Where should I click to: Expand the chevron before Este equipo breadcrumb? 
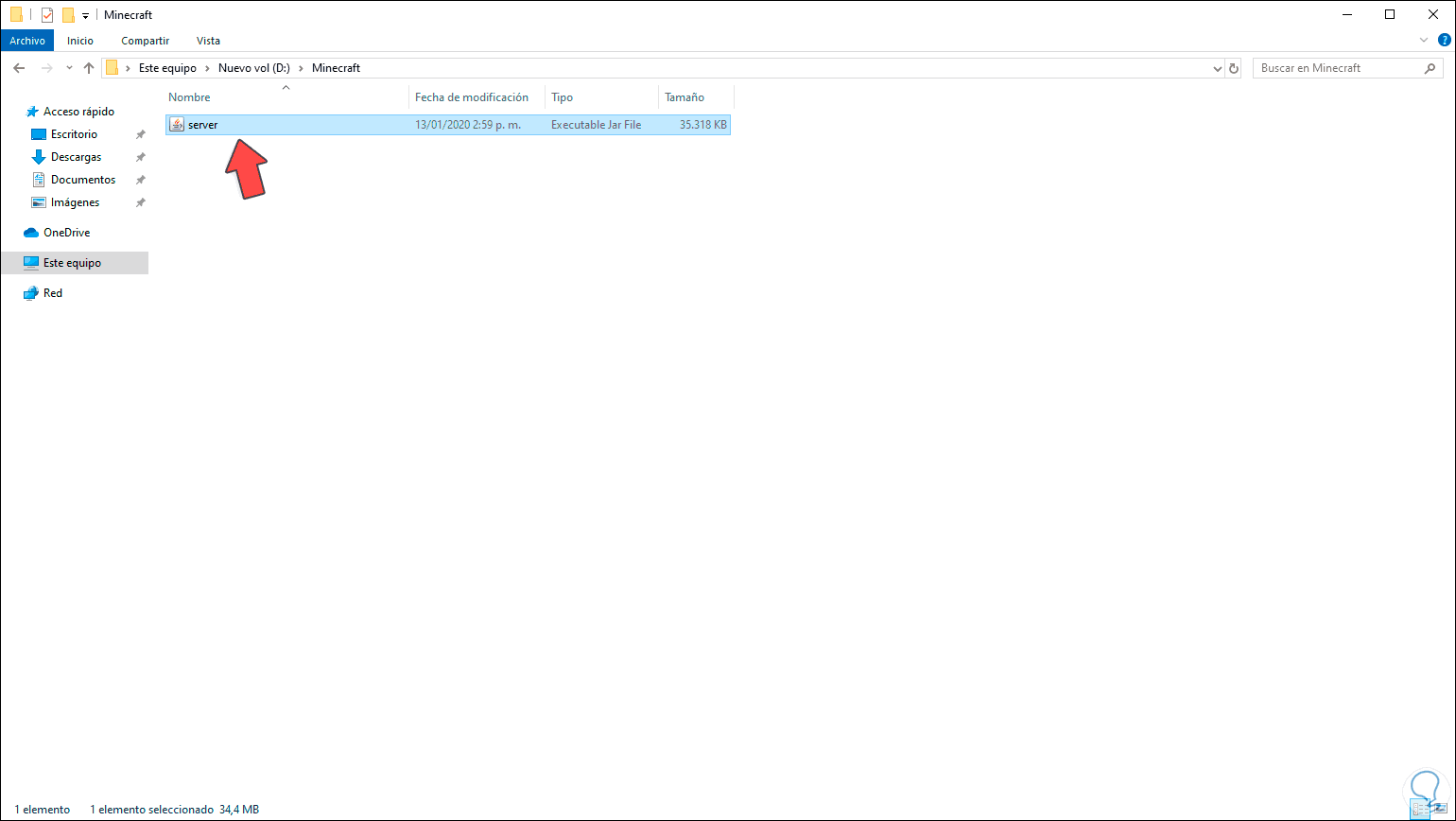pyautogui.click(x=129, y=68)
